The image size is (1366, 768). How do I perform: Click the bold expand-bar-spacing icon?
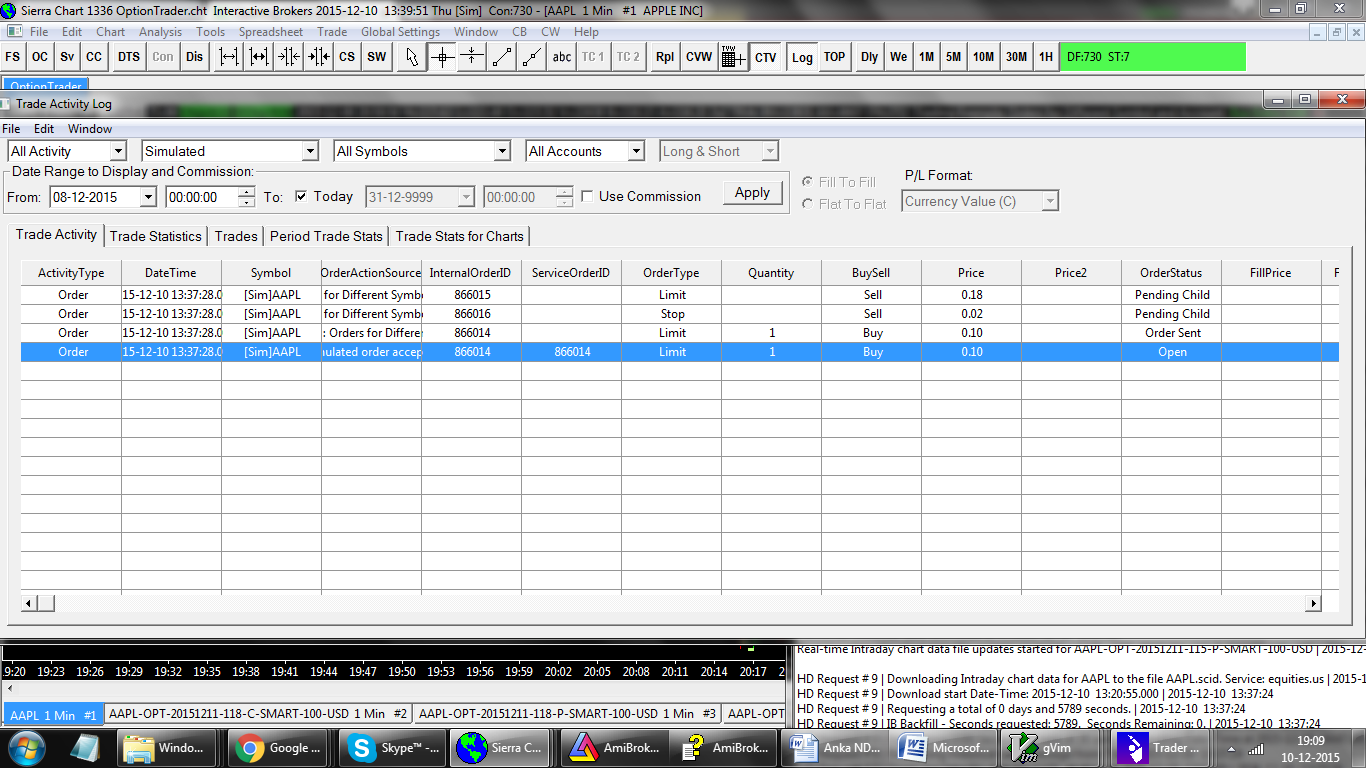point(259,57)
